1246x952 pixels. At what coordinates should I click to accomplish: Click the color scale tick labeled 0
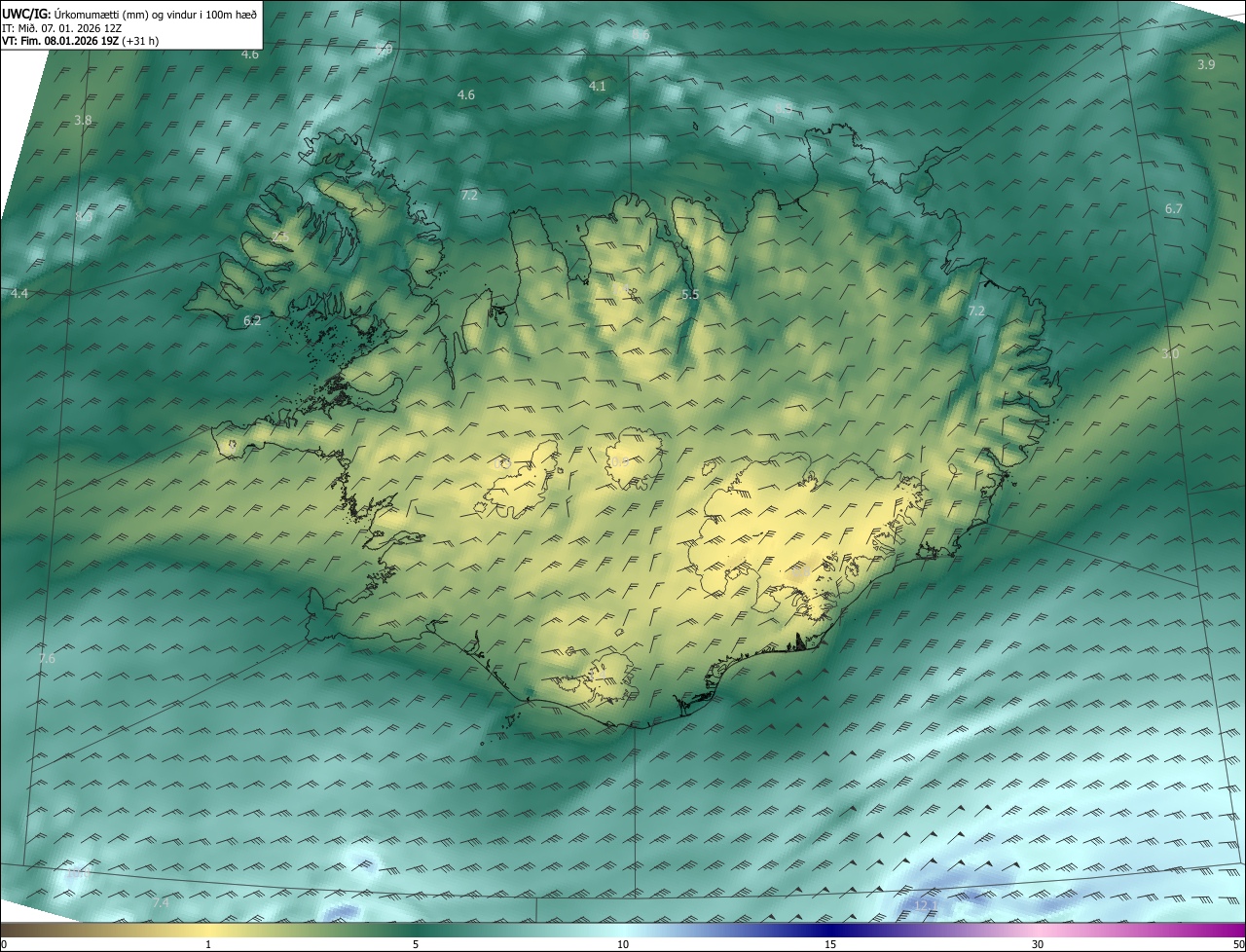(x=4, y=944)
